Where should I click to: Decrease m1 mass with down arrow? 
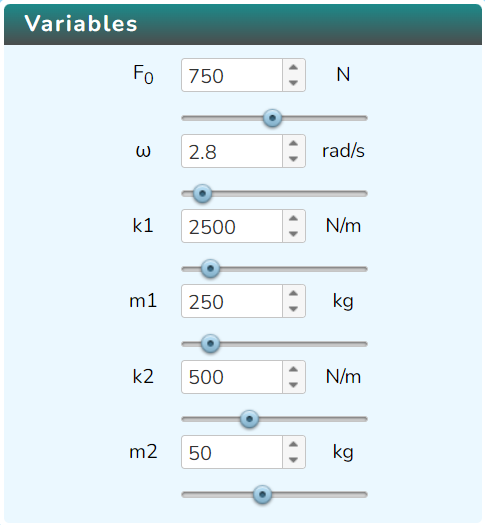tap(294, 309)
